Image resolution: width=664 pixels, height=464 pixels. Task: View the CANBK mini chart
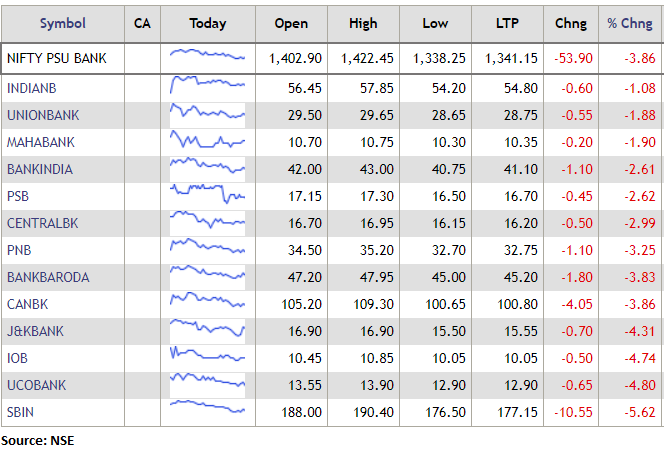point(207,303)
